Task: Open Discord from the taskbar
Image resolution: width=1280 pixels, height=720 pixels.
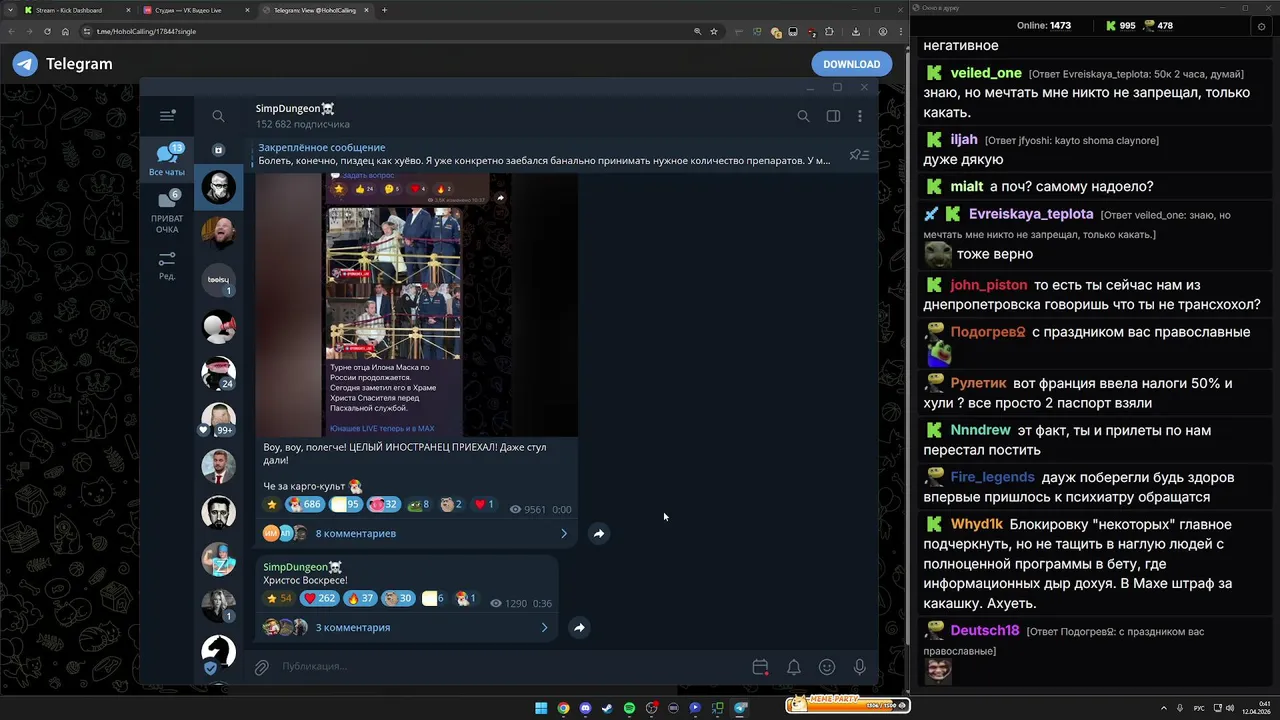Action: (x=585, y=708)
